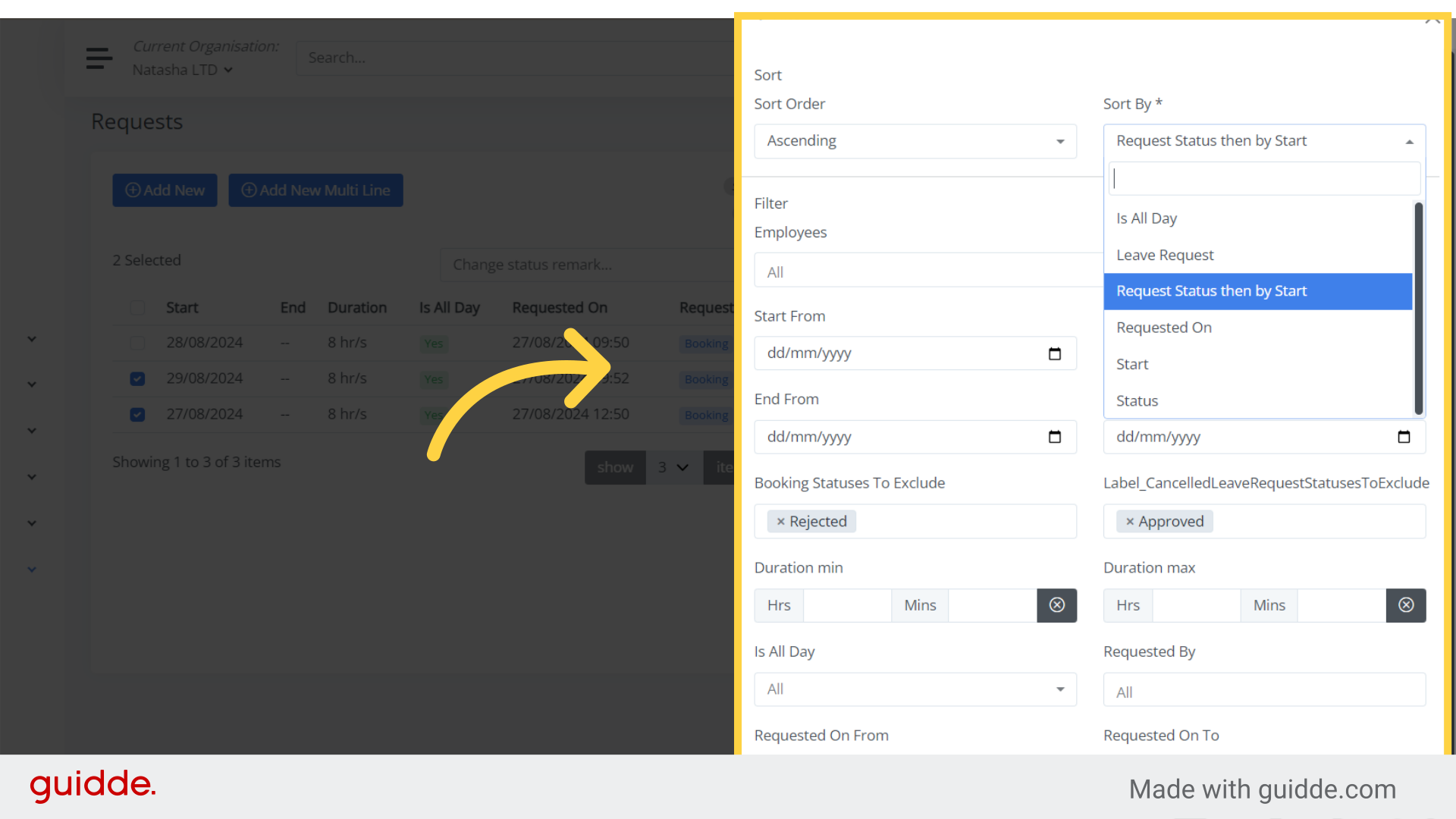Open the hamburger navigation menu

click(x=99, y=58)
